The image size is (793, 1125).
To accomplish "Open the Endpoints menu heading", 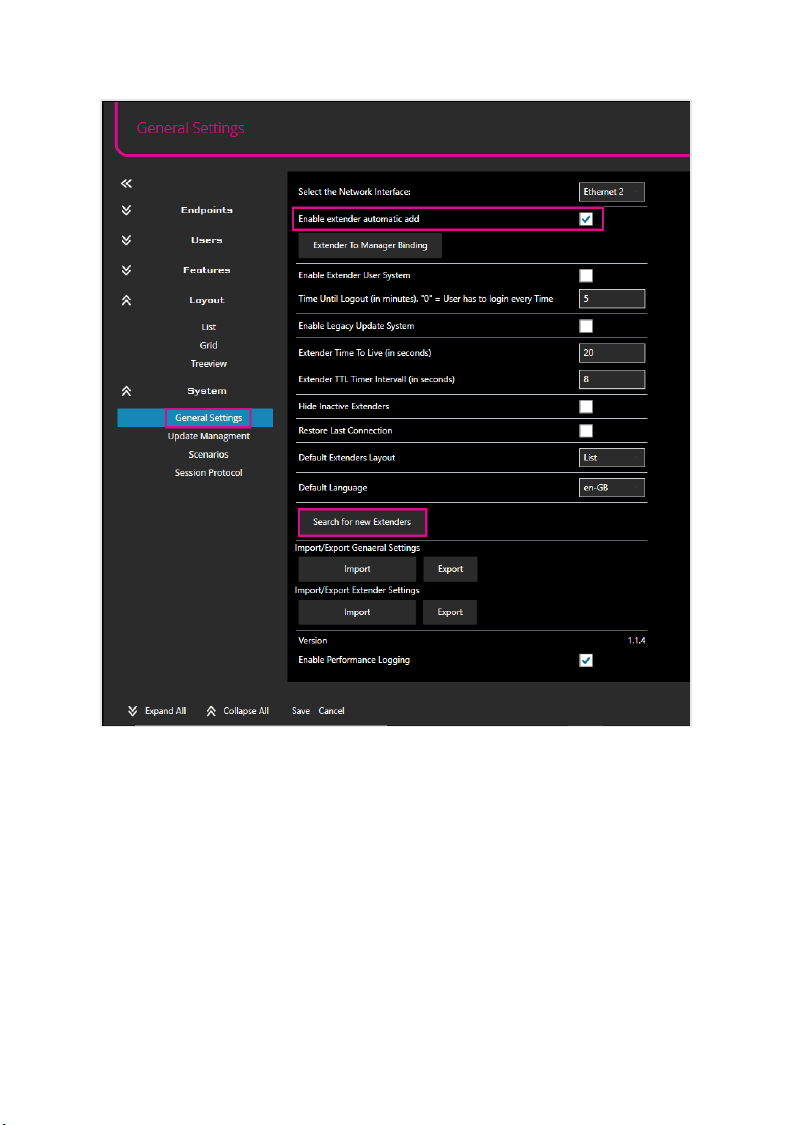I will [x=207, y=210].
